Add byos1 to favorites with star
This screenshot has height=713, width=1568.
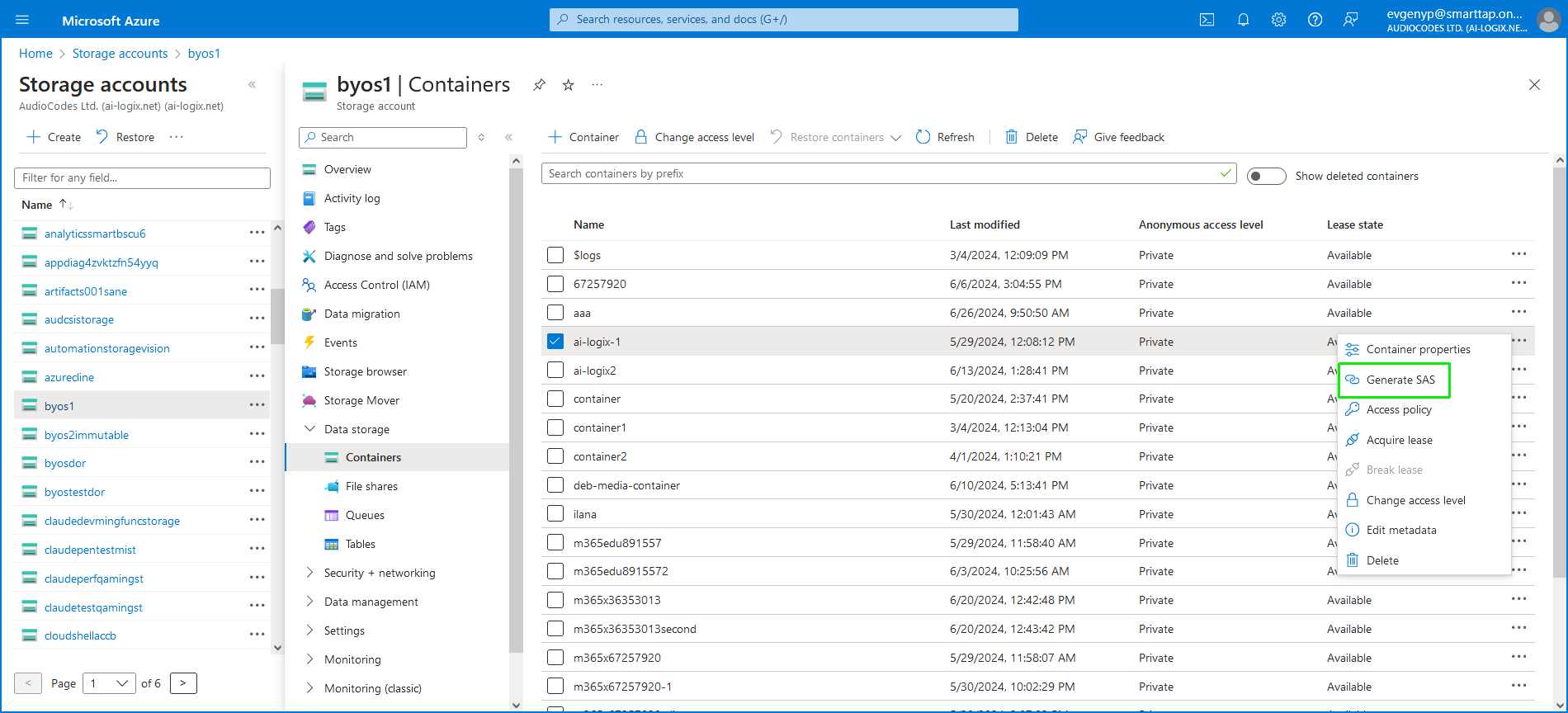point(569,85)
